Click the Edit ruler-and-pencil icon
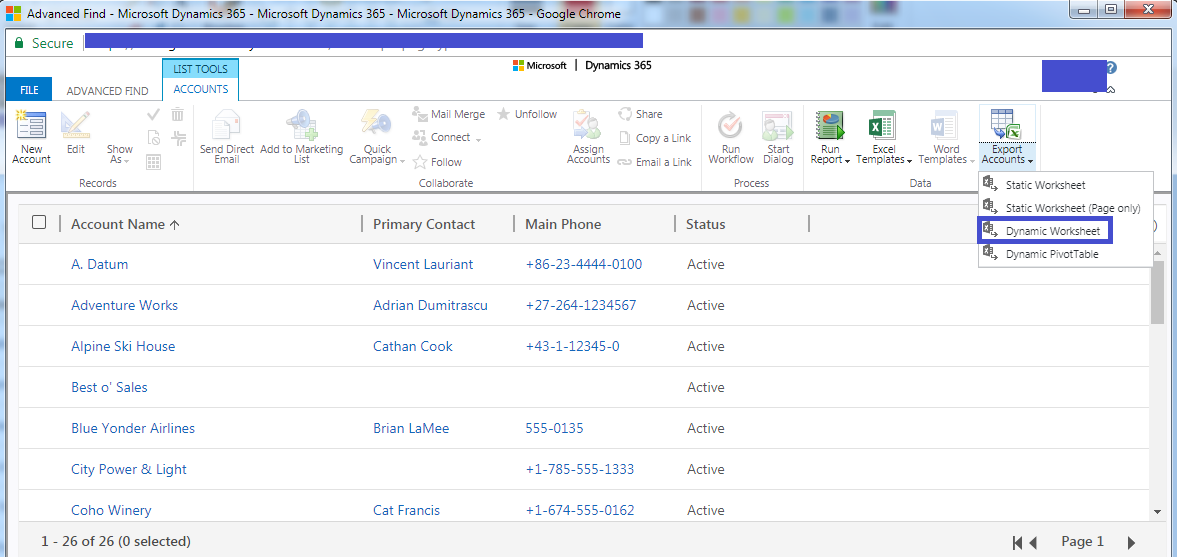The image size is (1177, 557). pos(75,125)
